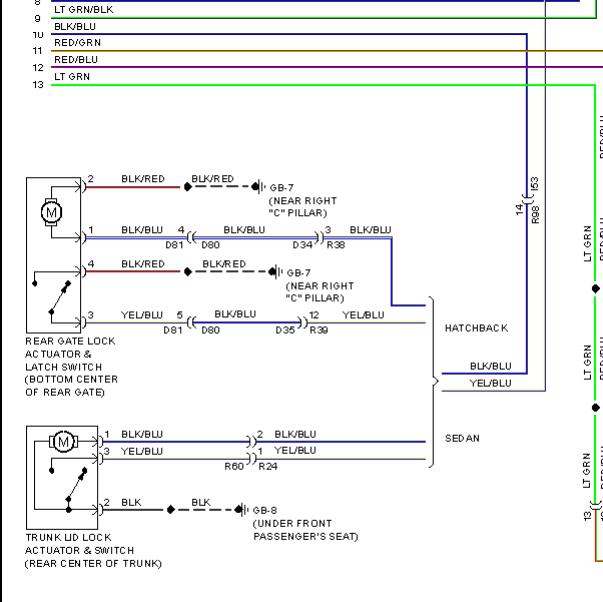The width and height of the screenshot is (603, 602).
Task: Click the BLK/BLU label beside R24 pin 2
Action: coord(295,434)
